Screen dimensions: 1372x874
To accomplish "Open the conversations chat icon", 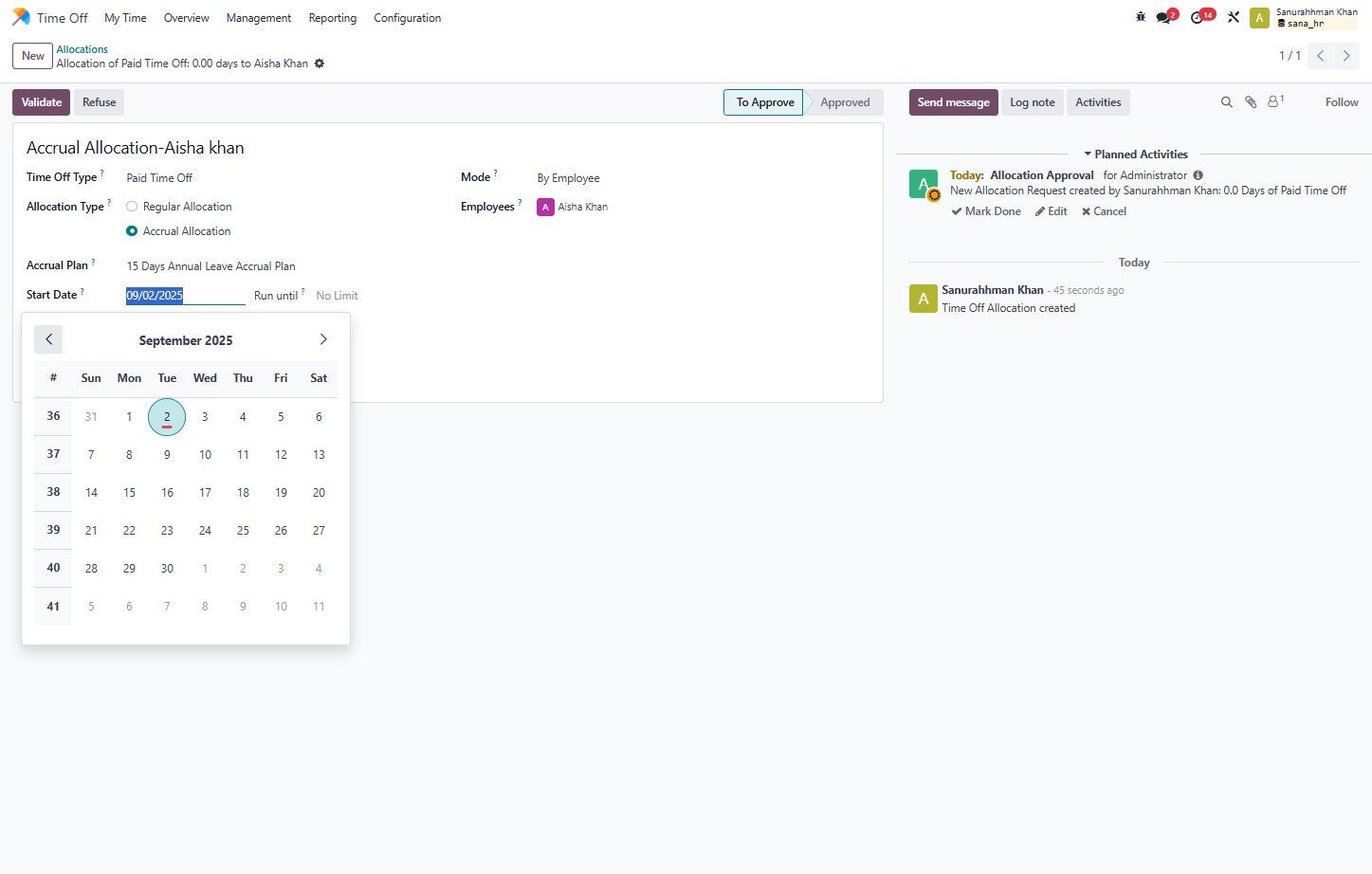I will [1165, 17].
